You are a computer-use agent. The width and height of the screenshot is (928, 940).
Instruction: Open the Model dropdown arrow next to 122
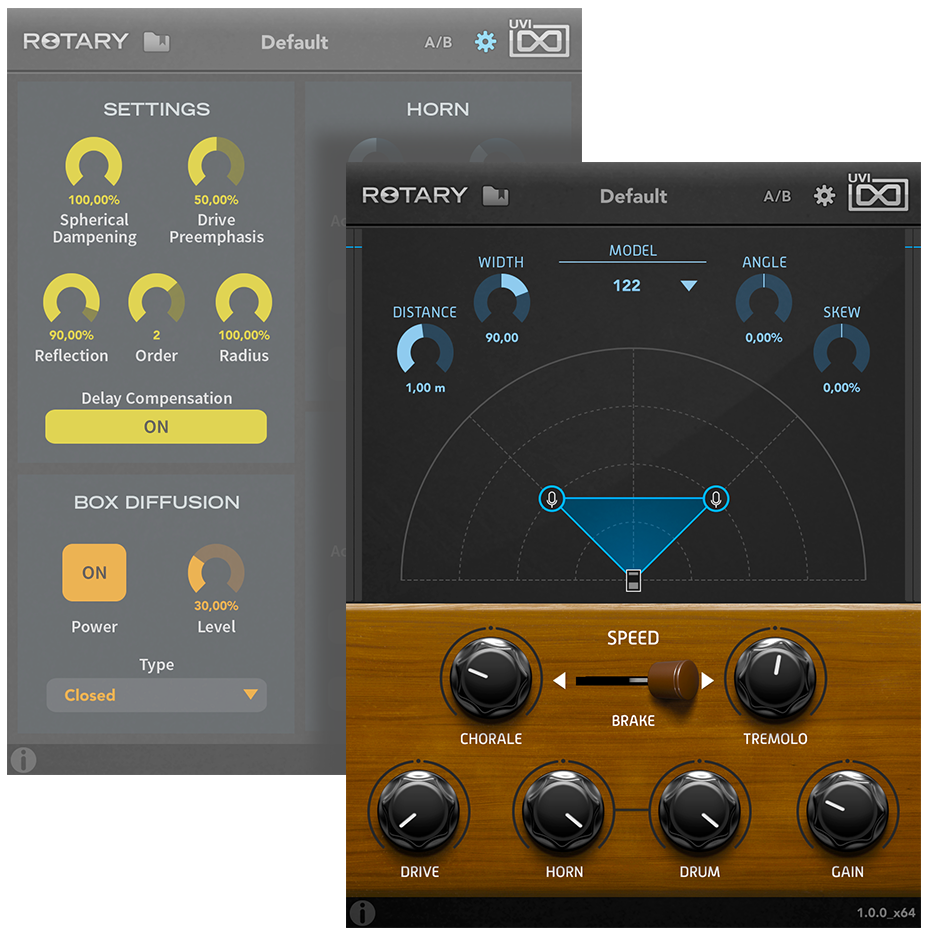click(689, 285)
